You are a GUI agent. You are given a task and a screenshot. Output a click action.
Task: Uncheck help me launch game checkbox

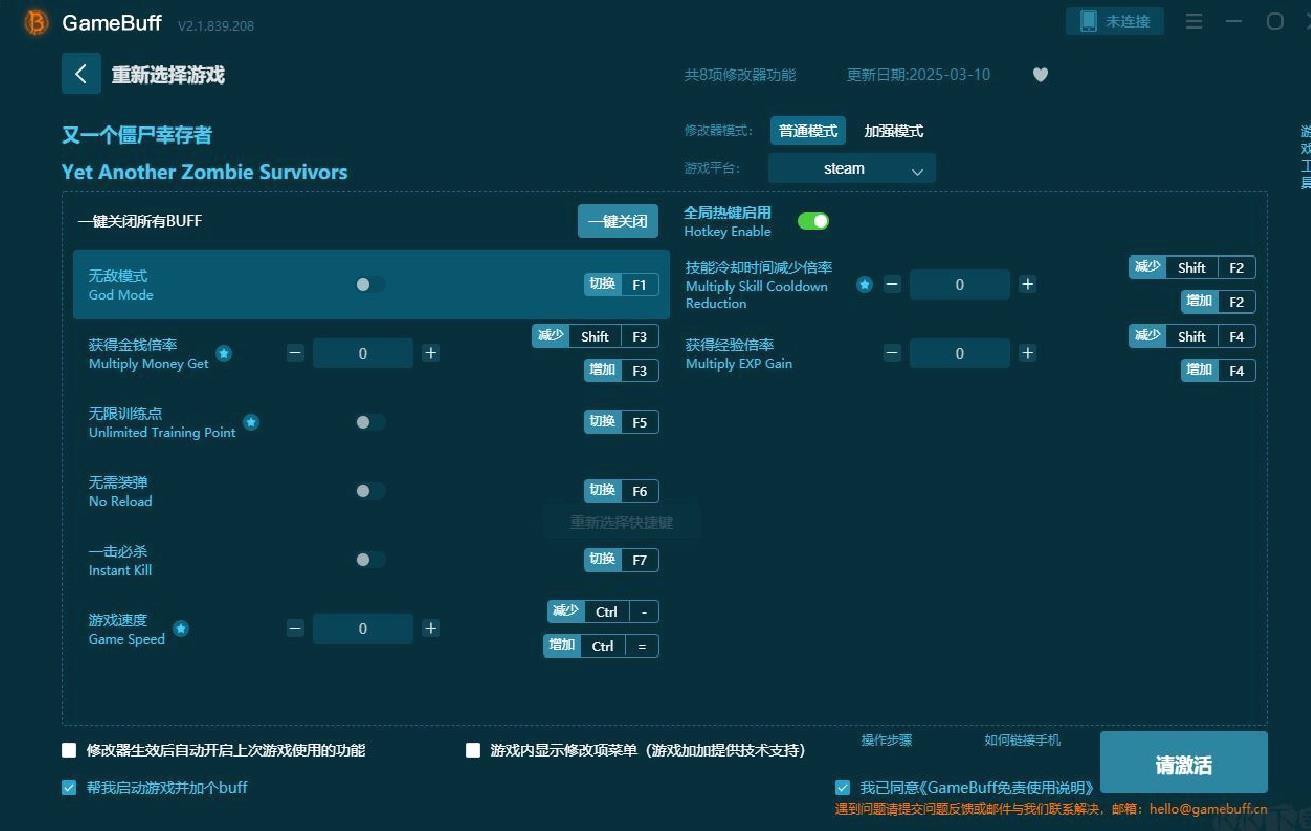point(69,787)
